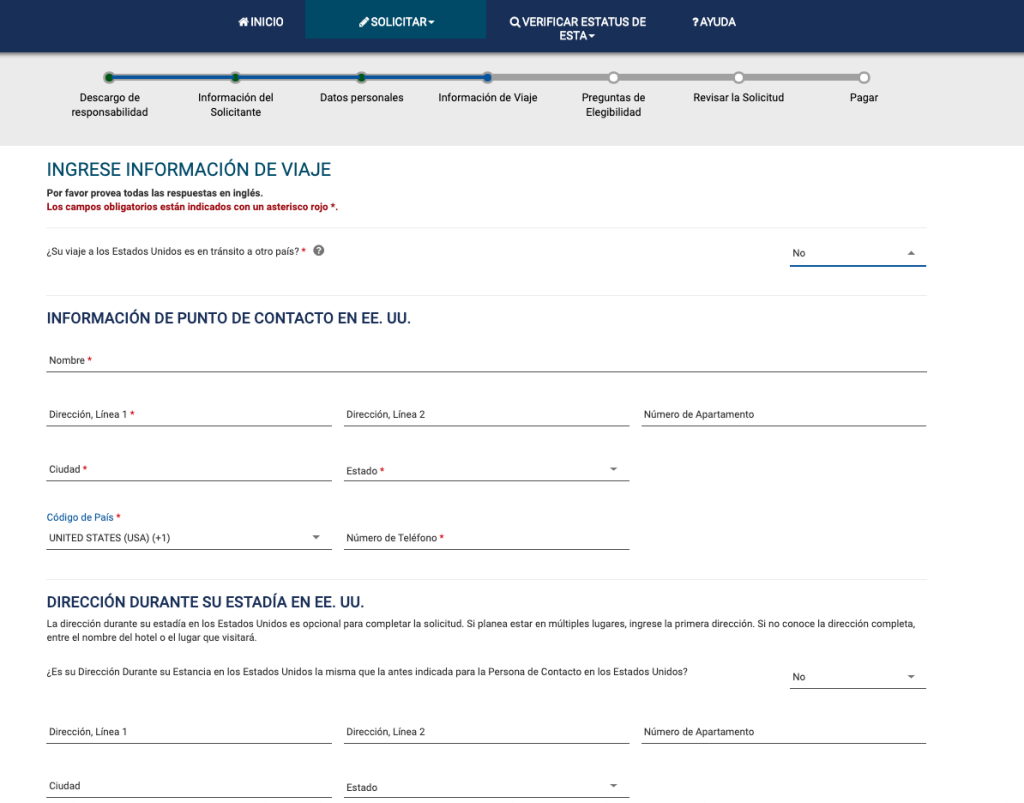Open the help tooltip beside the transit question
Screen dimensions: 1024x803
(319, 251)
